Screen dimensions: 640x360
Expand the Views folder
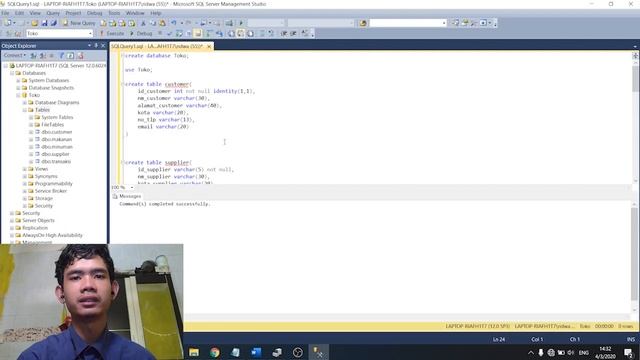[24, 169]
